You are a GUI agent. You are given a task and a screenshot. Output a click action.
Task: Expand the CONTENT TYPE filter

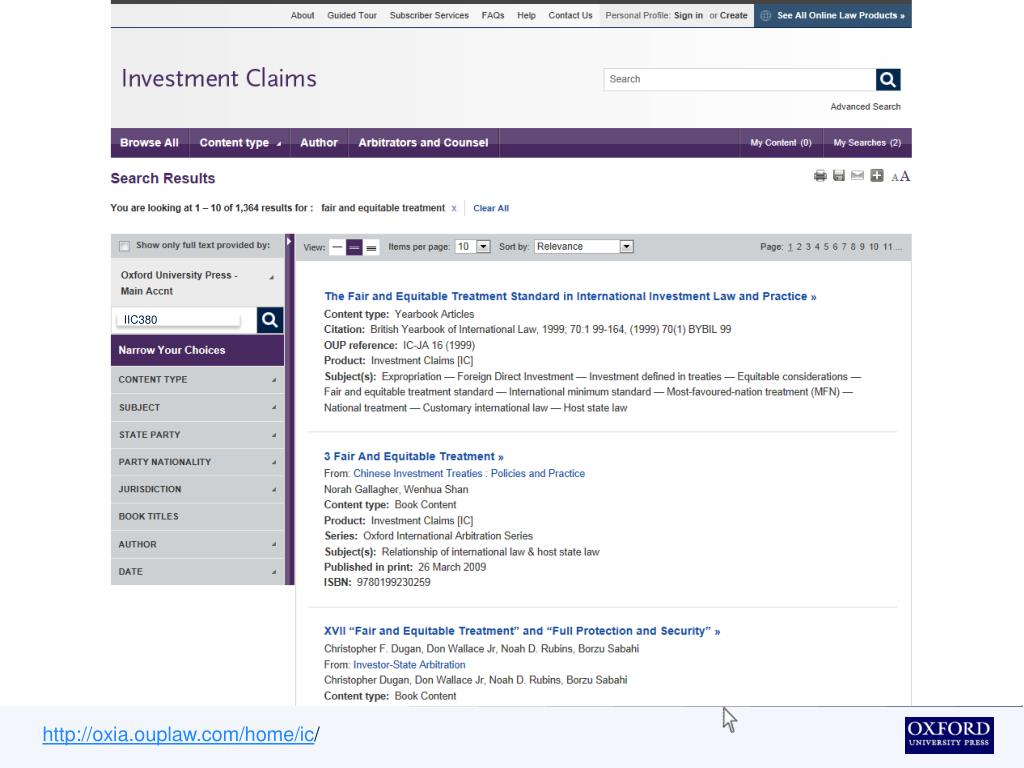(197, 379)
